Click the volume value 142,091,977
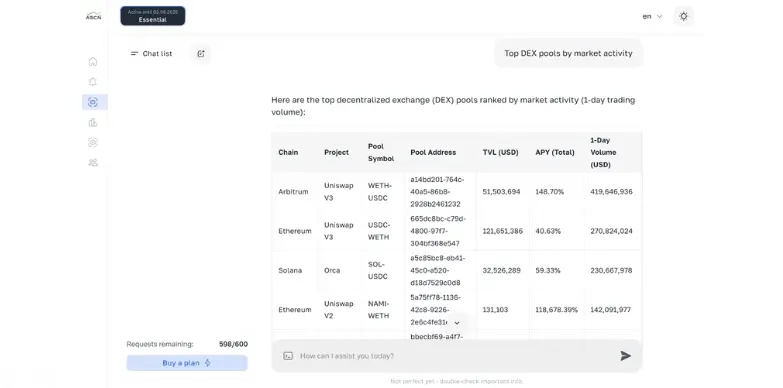The height and width of the screenshot is (388, 783). pyautogui.click(x=610, y=310)
